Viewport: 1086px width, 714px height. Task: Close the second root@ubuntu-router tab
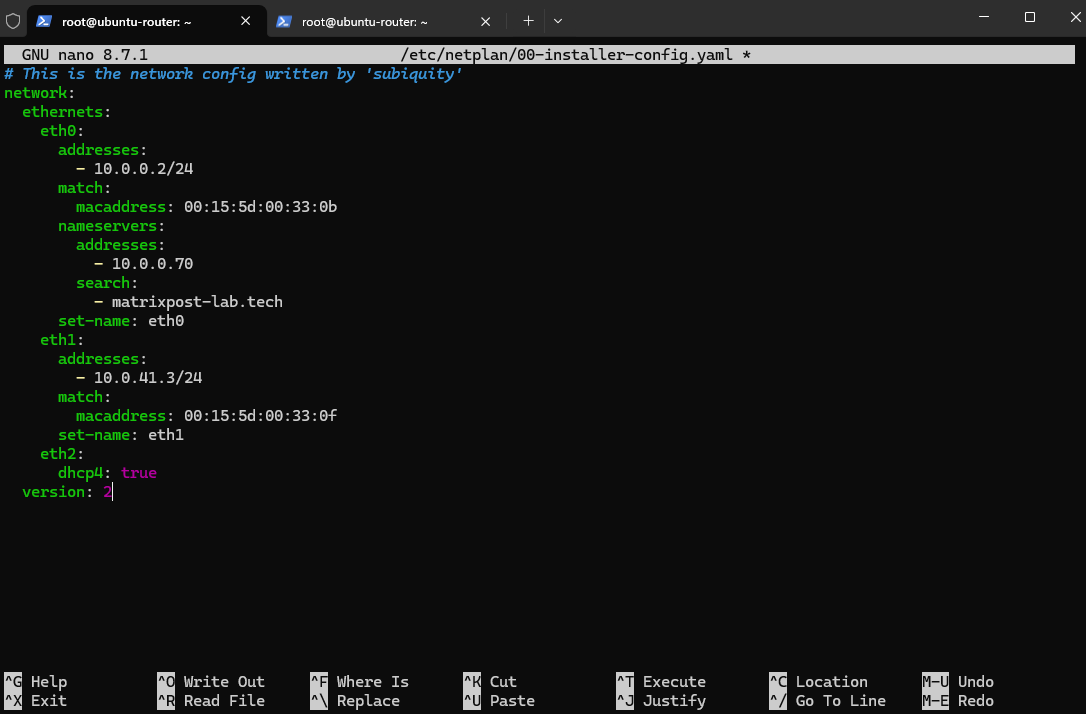tap(485, 21)
